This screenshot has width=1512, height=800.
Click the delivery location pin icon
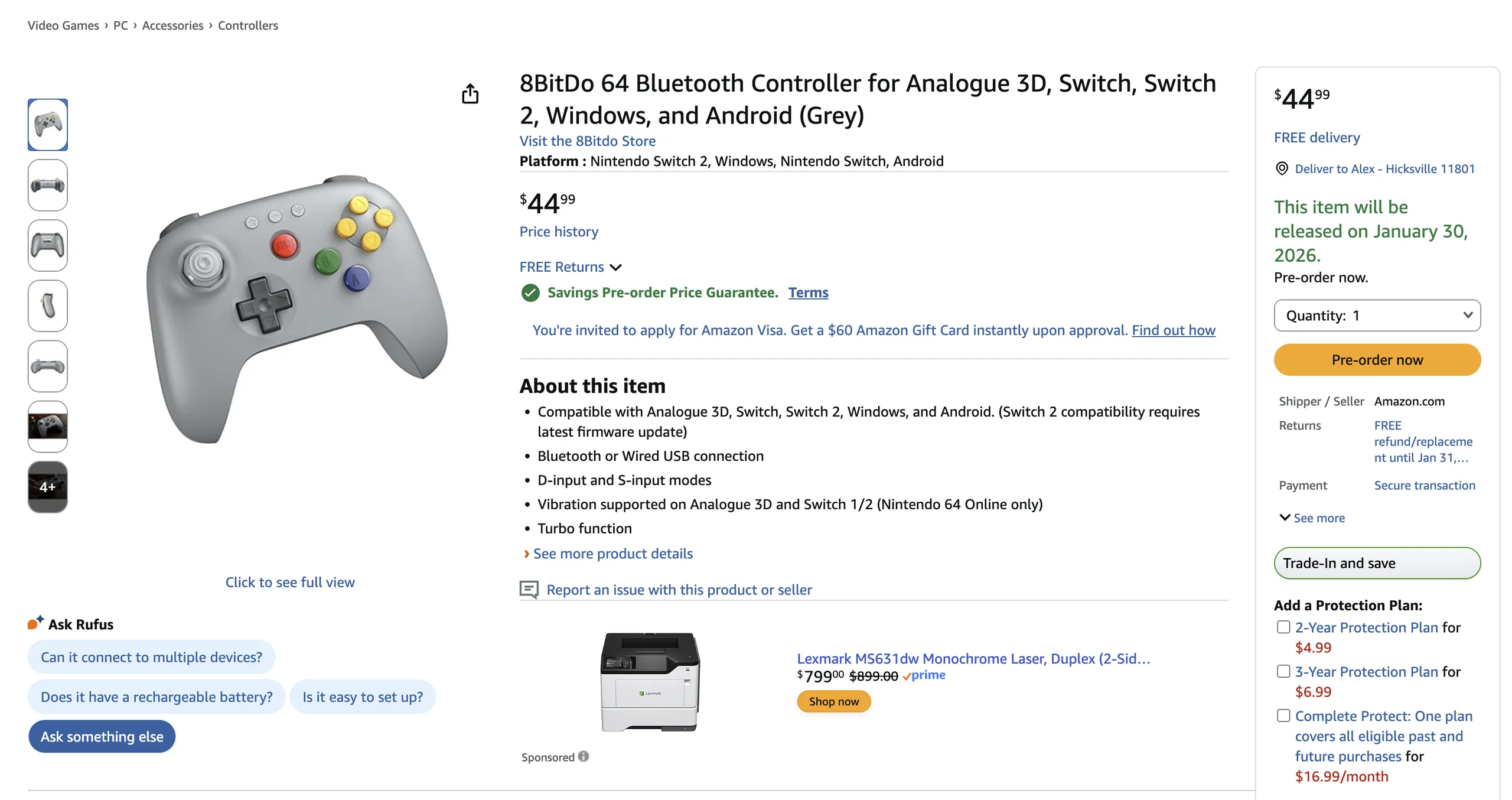coord(1281,169)
